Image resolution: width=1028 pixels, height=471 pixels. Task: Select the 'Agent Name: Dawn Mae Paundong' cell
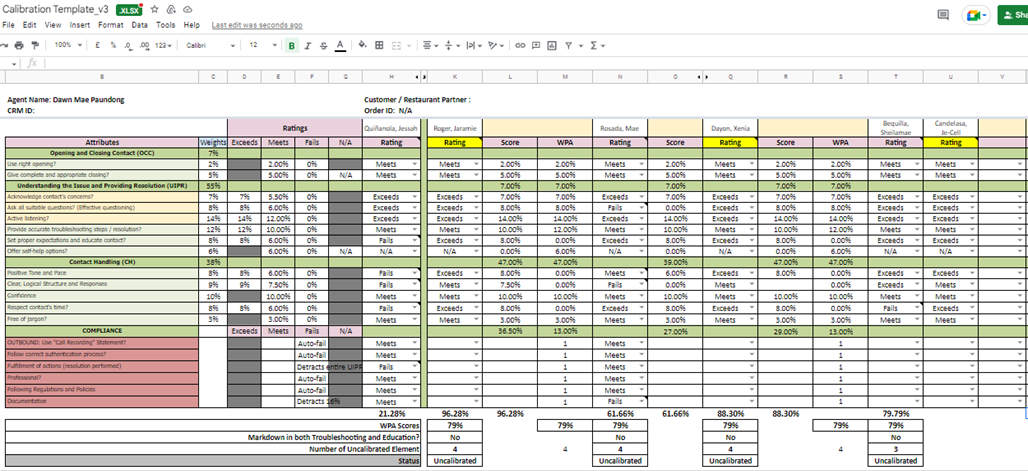click(102, 100)
